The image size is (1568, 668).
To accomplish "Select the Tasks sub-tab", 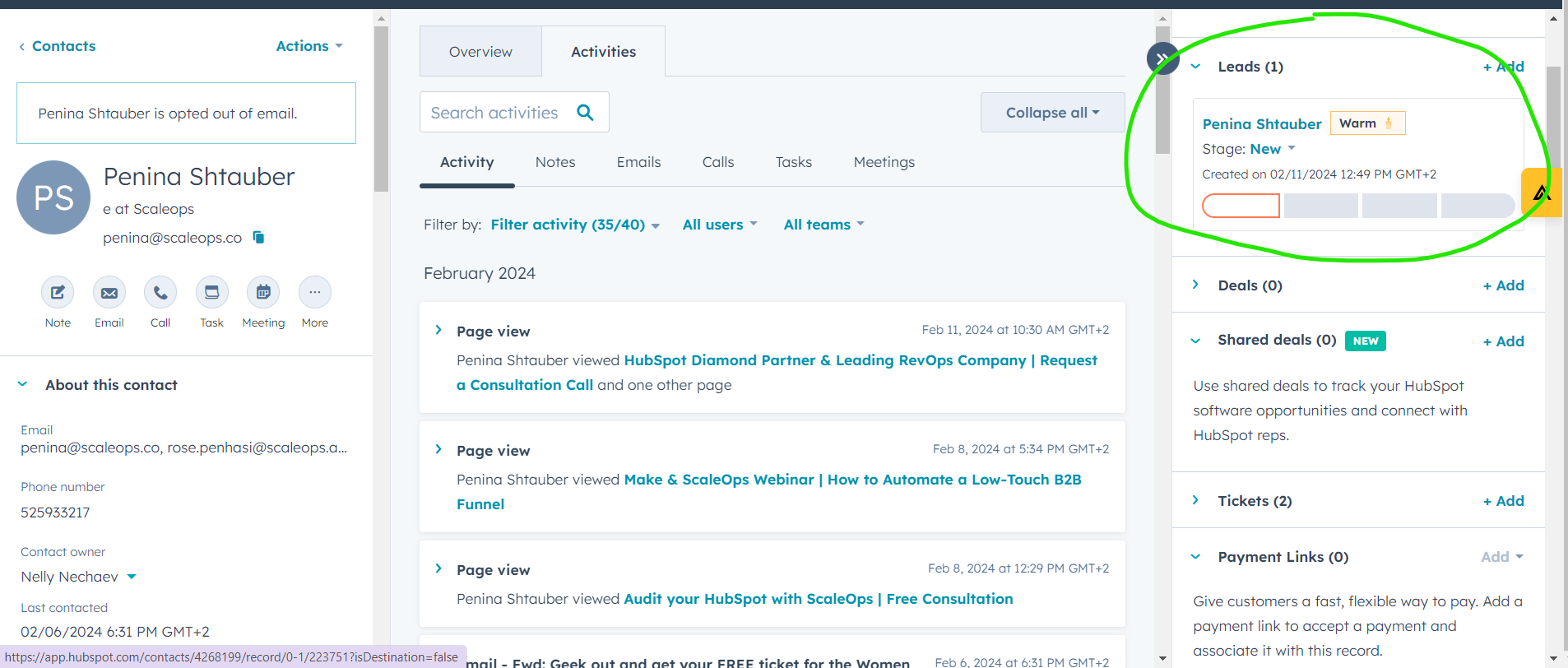I will pyautogui.click(x=794, y=162).
